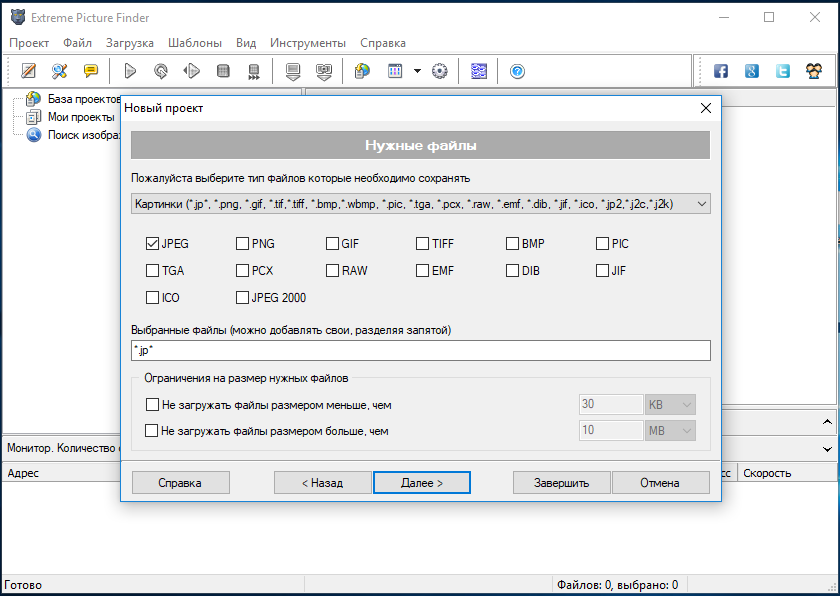This screenshot has height=596, width=840.
Task: Open the Картинки file type dropdown
Action: [x=421, y=204]
